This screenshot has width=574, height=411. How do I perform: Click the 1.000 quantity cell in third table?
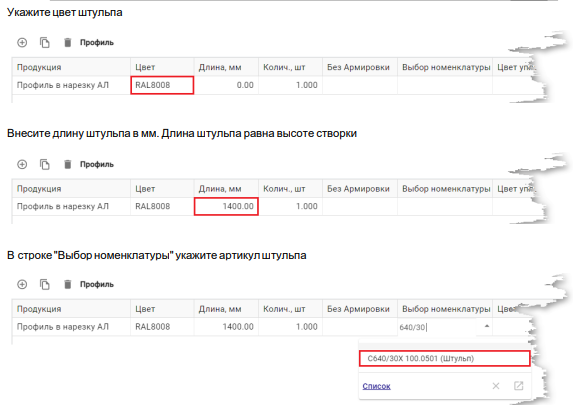click(x=290, y=327)
